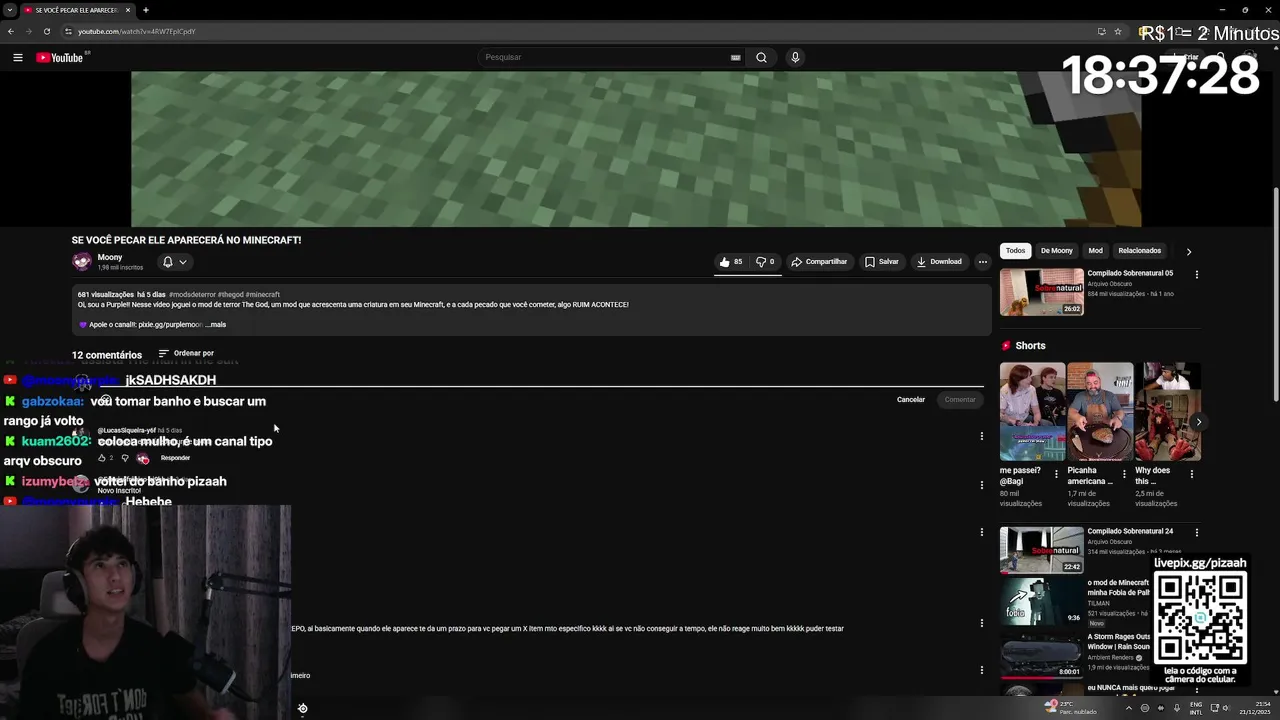Image resolution: width=1280 pixels, height=720 pixels.
Task: Open the 'me passei?' short thumbnail
Action: tap(1032, 411)
